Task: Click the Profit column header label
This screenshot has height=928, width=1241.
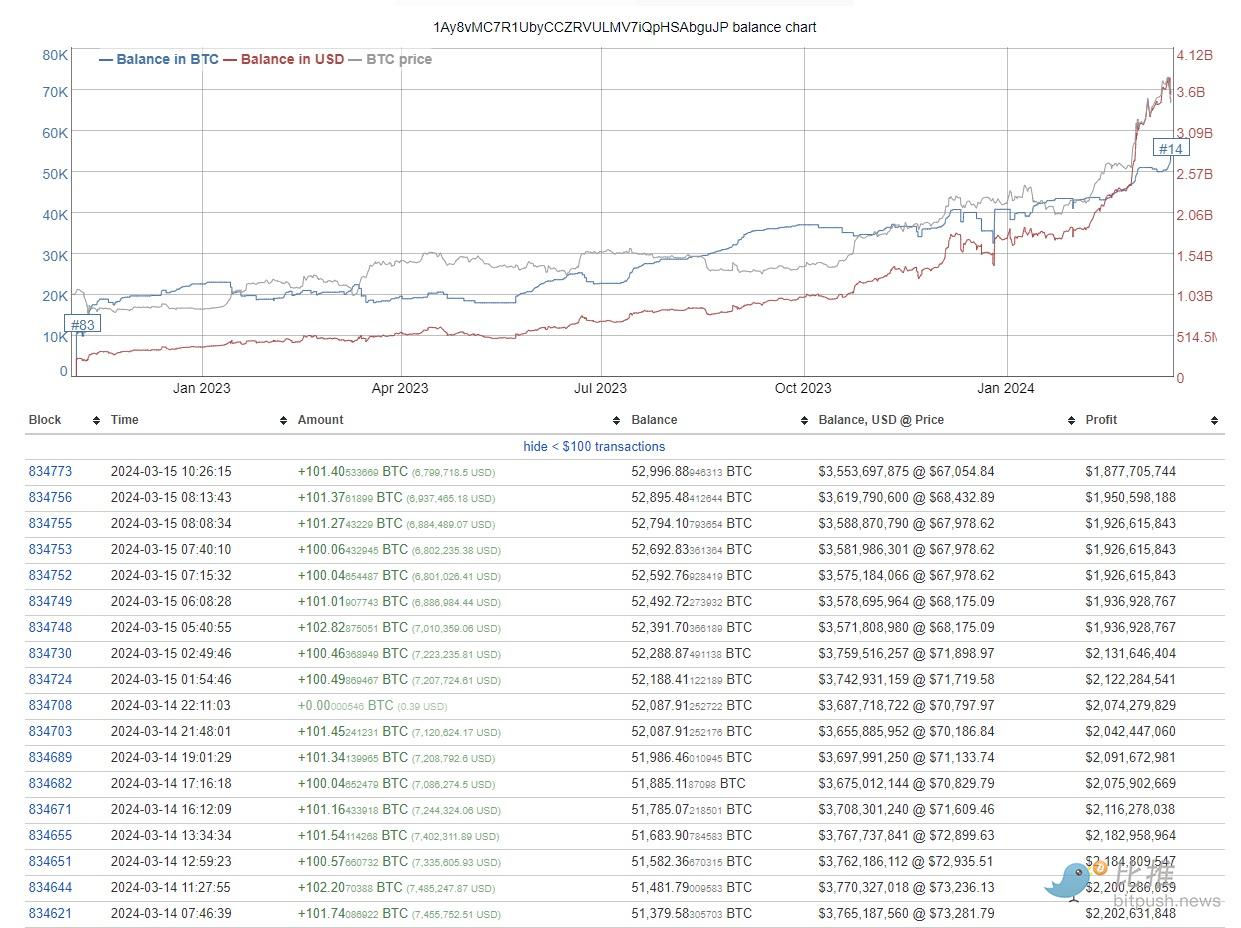Action: pyautogui.click(x=1101, y=420)
